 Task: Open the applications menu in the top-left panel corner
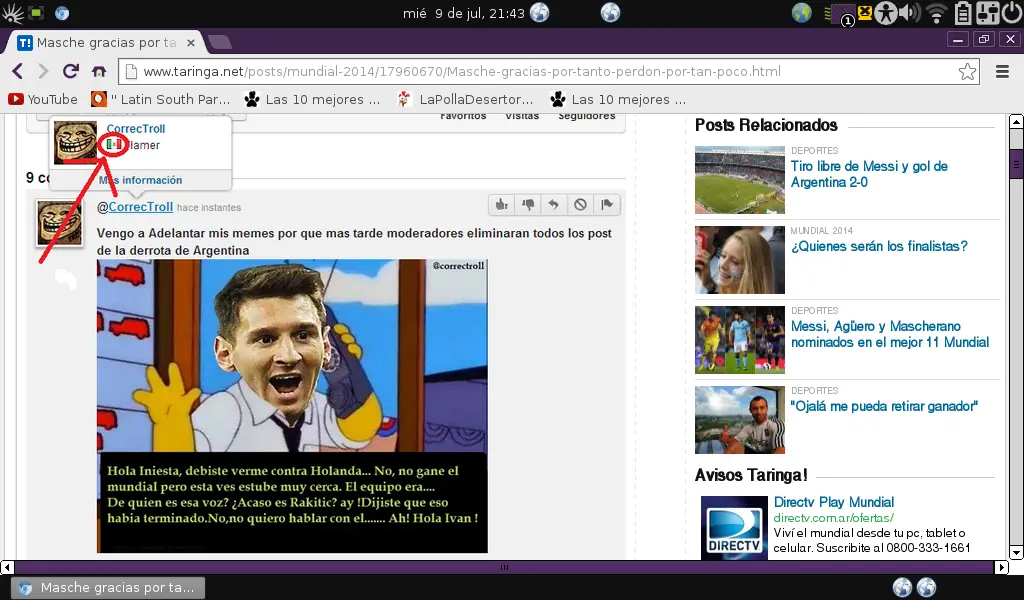click(12, 12)
